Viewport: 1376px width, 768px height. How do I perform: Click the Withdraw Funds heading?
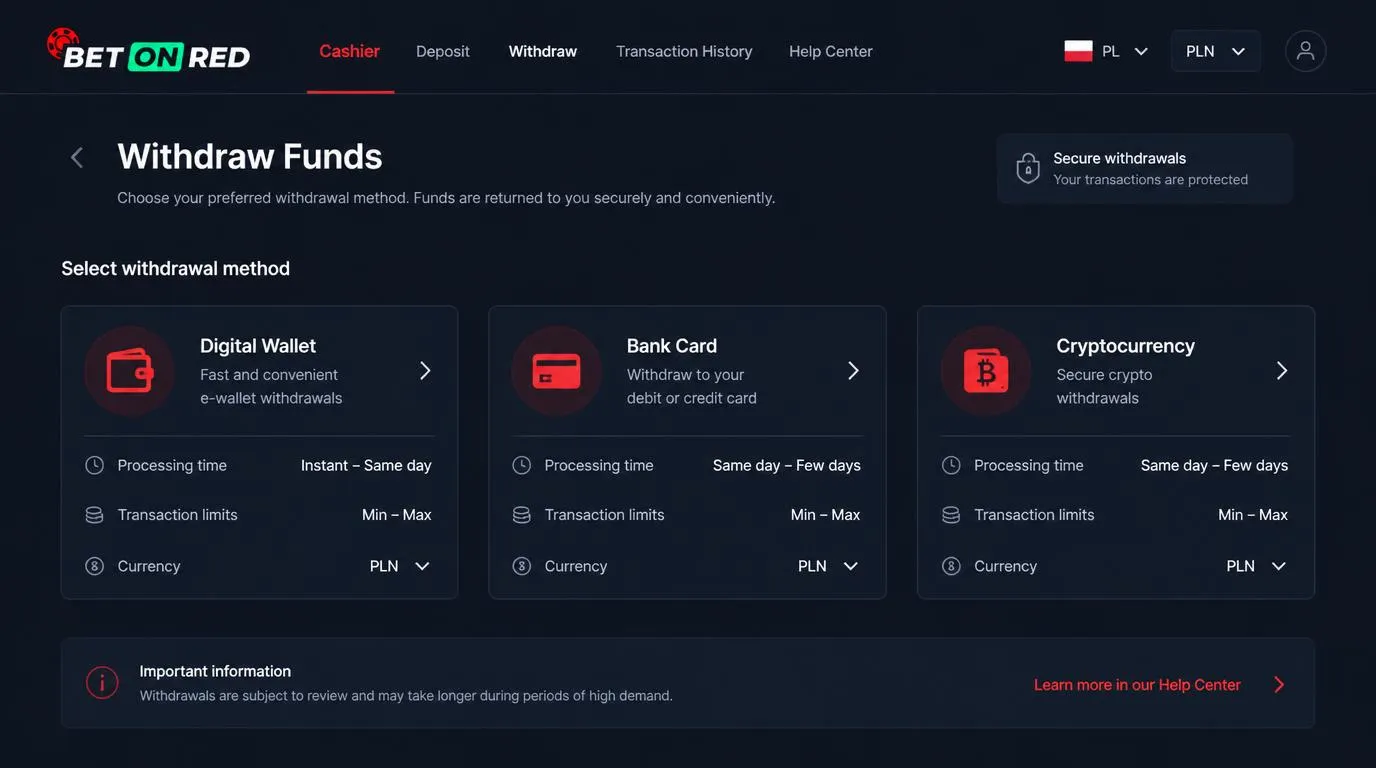(250, 156)
